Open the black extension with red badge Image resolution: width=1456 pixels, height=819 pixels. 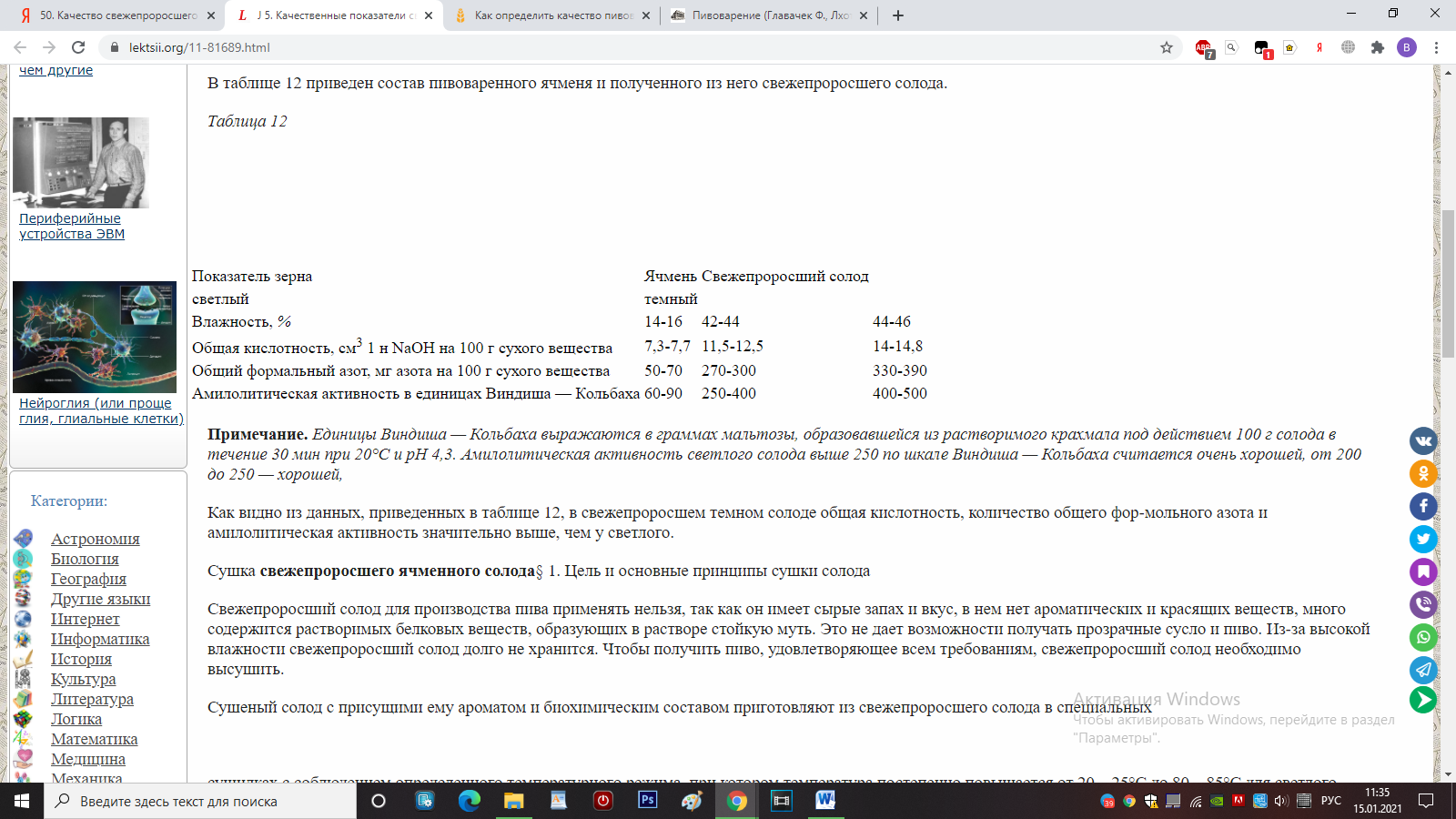click(x=1261, y=47)
